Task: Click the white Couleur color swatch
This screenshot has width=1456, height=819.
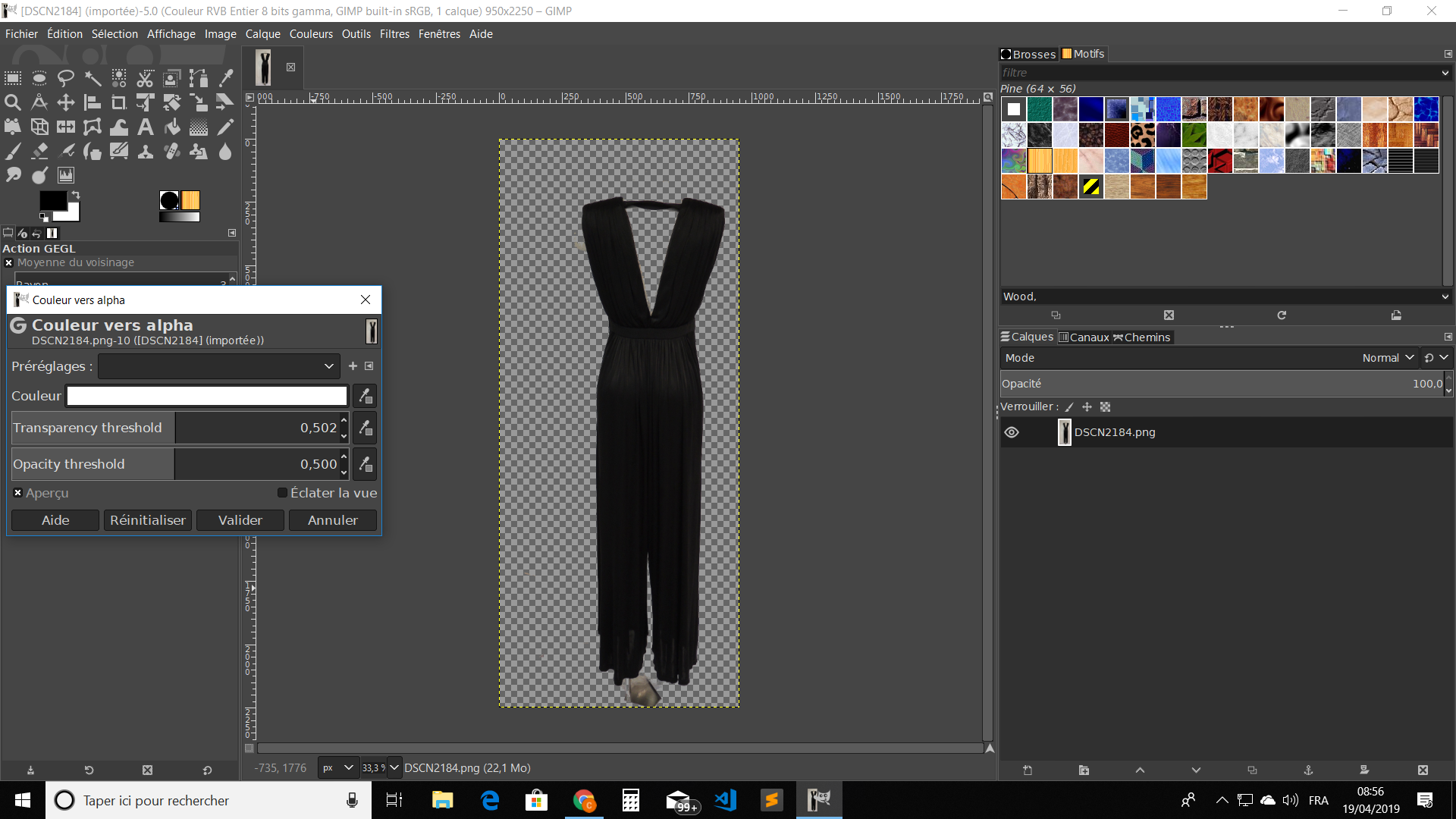Action: (206, 396)
